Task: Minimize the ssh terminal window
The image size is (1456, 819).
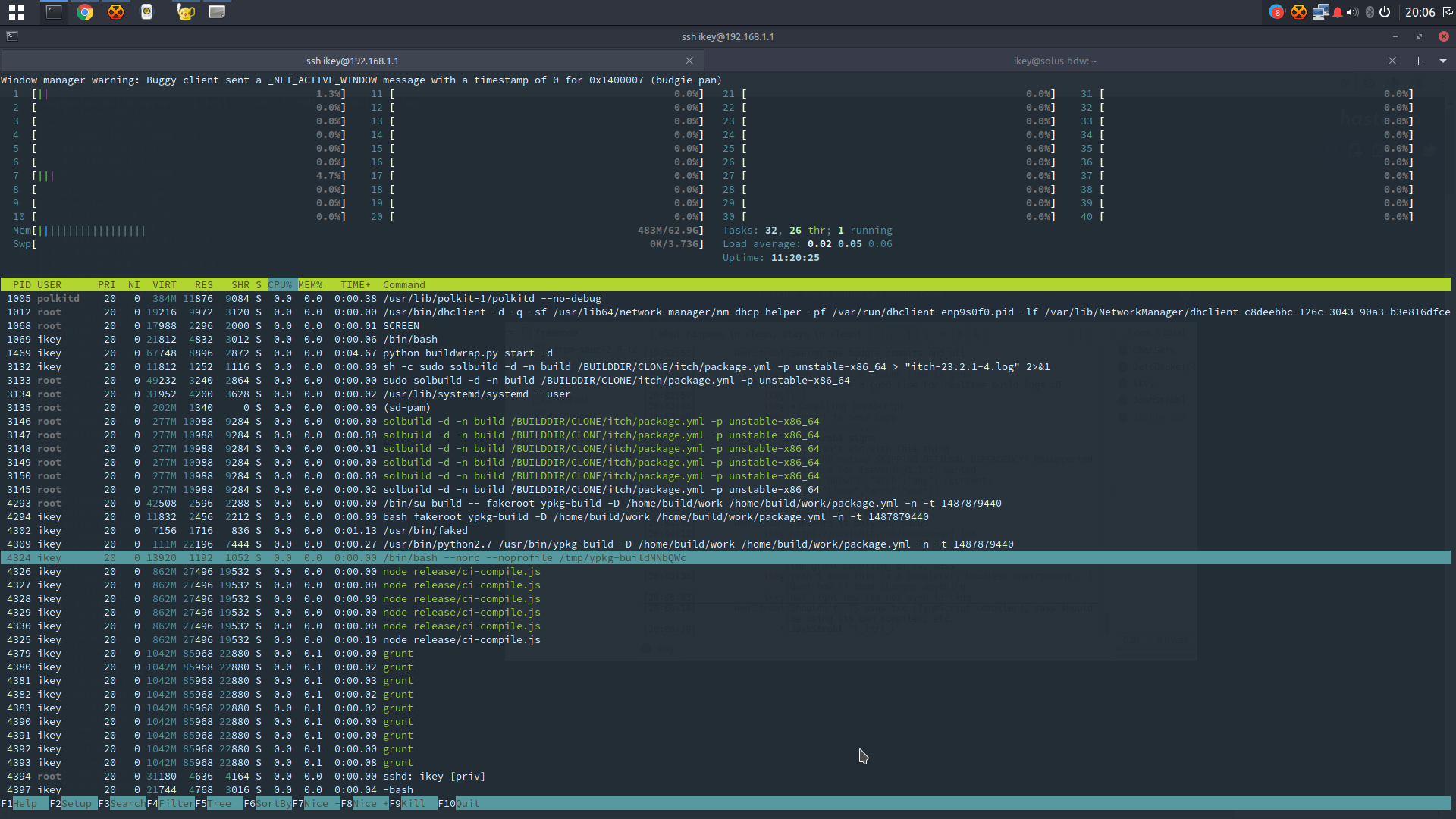Action: (x=1395, y=36)
